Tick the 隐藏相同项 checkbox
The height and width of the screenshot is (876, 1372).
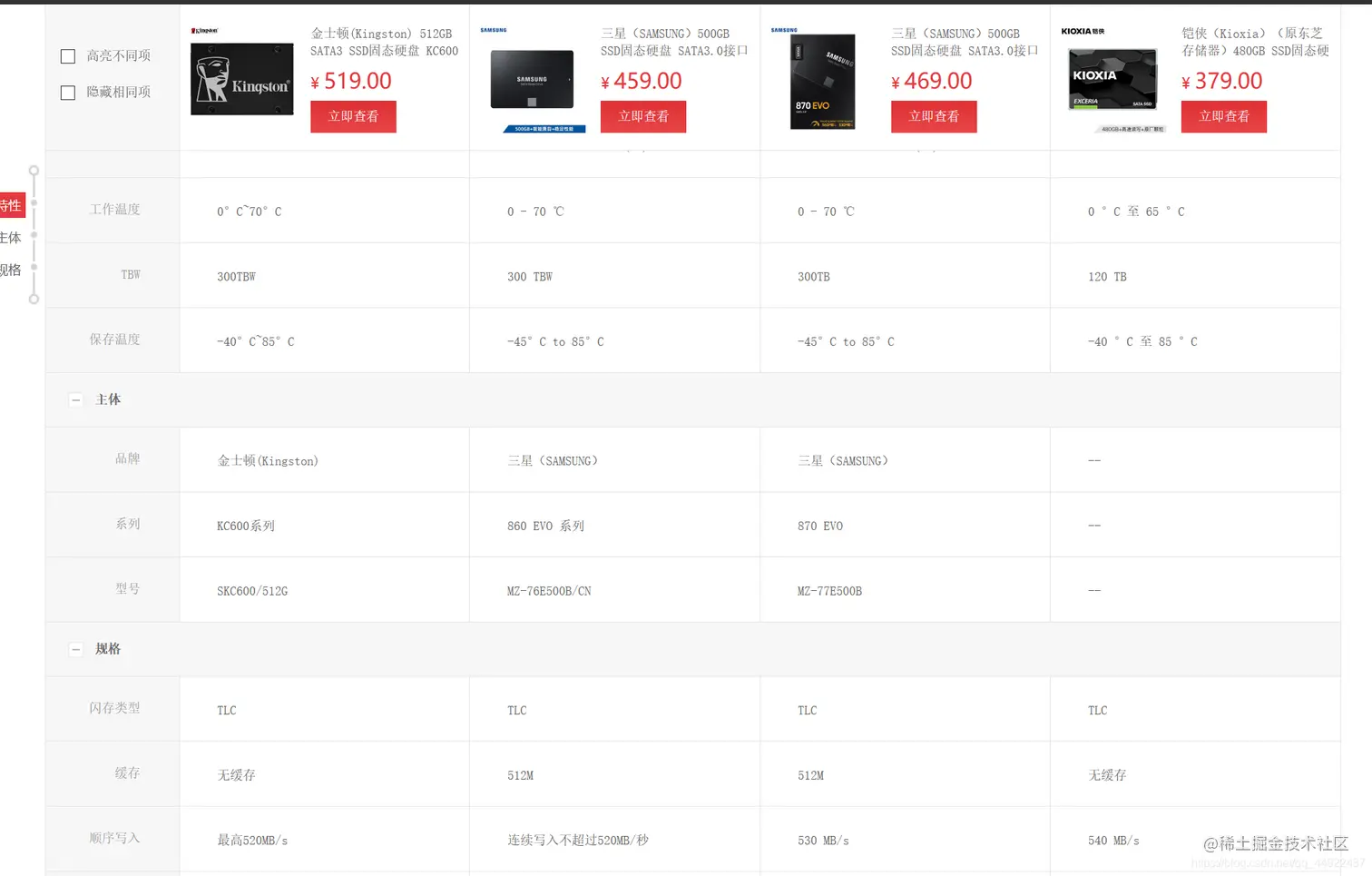tap(68, 93)
